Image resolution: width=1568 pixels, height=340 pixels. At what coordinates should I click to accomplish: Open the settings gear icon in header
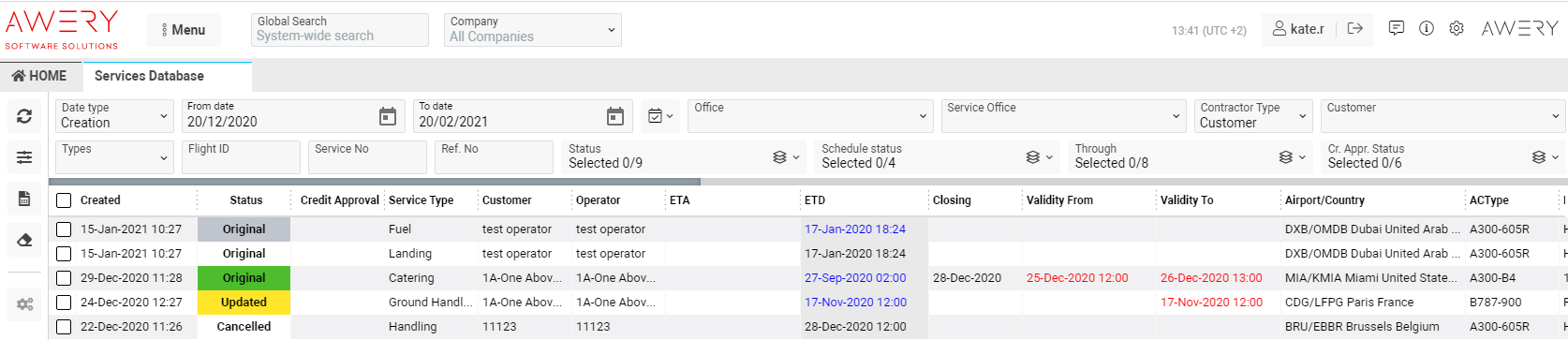pyautogui.click(x=1457, y=28)
